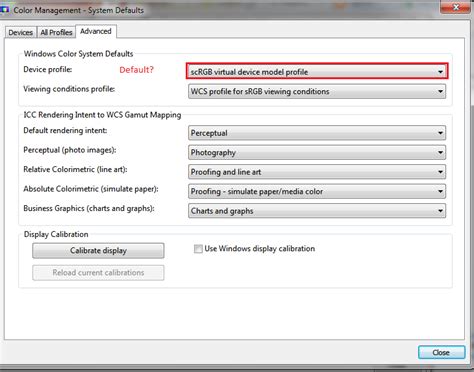Close the Color Management window via X
The width and height of the screenshot is (474, 372).
click(x=456, y=7)
